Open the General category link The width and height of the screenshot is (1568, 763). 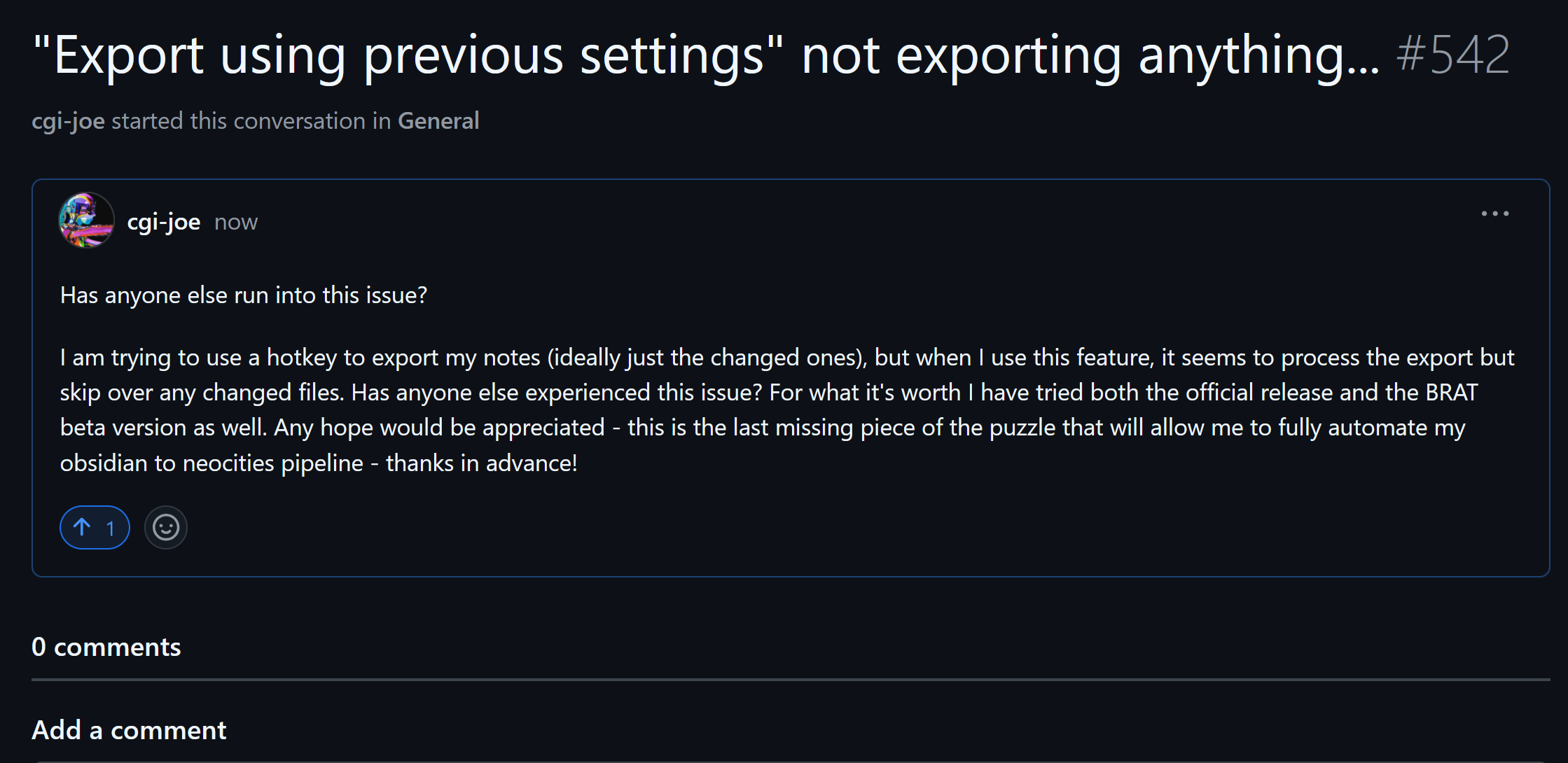coord(438,121)
